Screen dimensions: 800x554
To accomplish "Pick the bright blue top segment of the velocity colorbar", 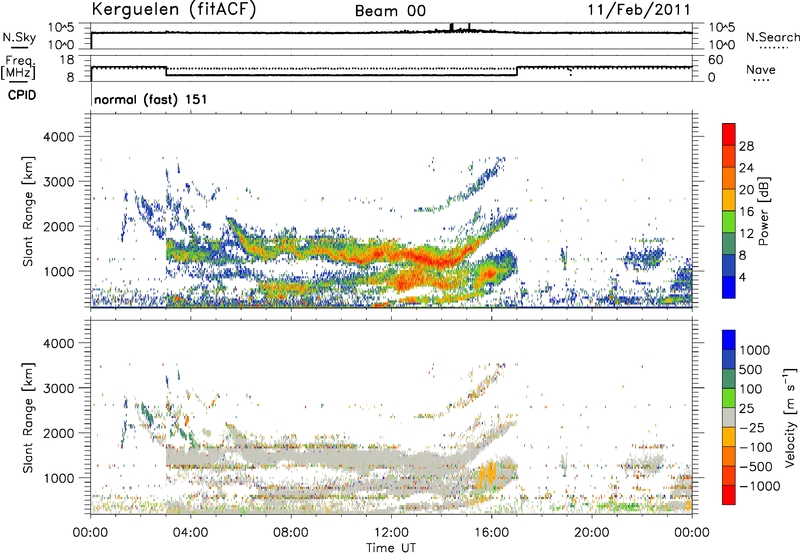I will tap(729, 340).
